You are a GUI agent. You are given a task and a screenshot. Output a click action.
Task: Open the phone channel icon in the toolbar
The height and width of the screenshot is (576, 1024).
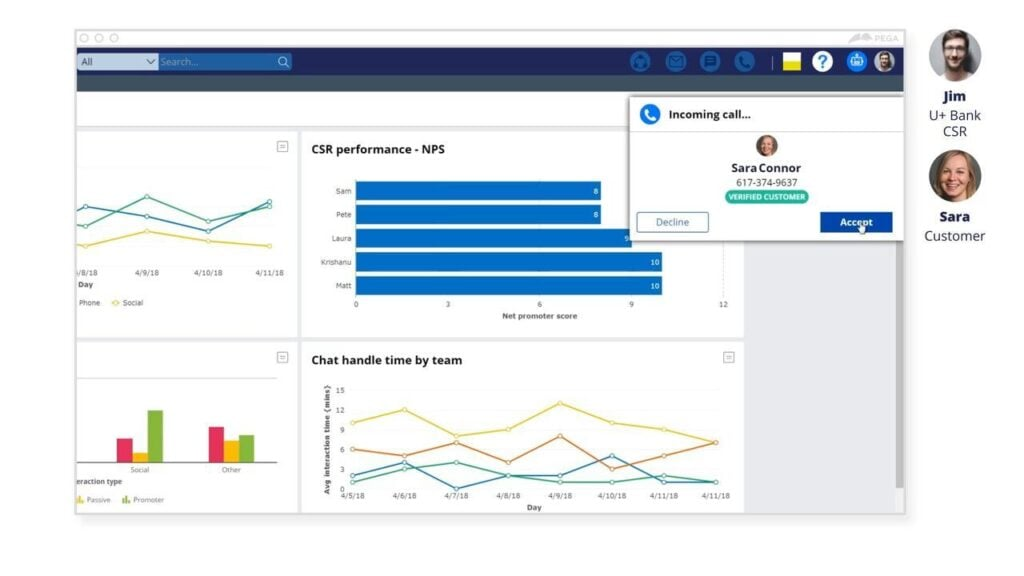point(745,60)
